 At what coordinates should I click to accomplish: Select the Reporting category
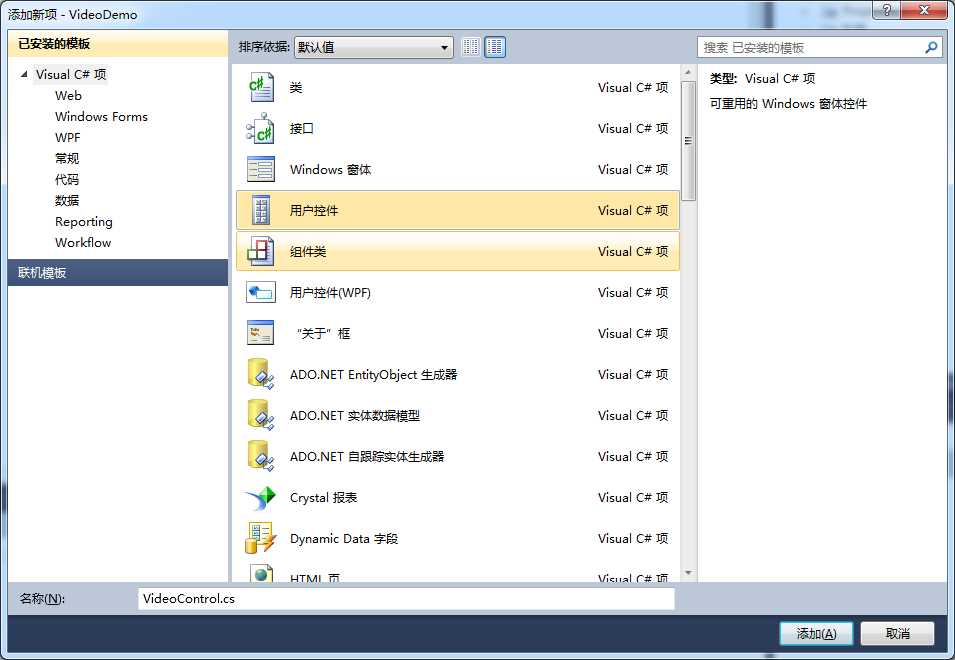click(x=83, y=222)
